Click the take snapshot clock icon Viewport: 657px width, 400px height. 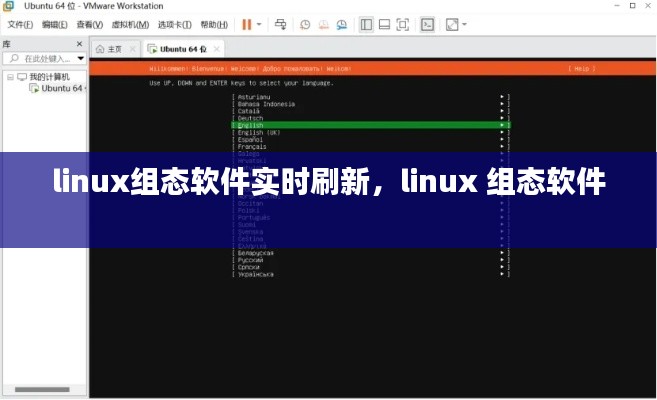[306, 24]
